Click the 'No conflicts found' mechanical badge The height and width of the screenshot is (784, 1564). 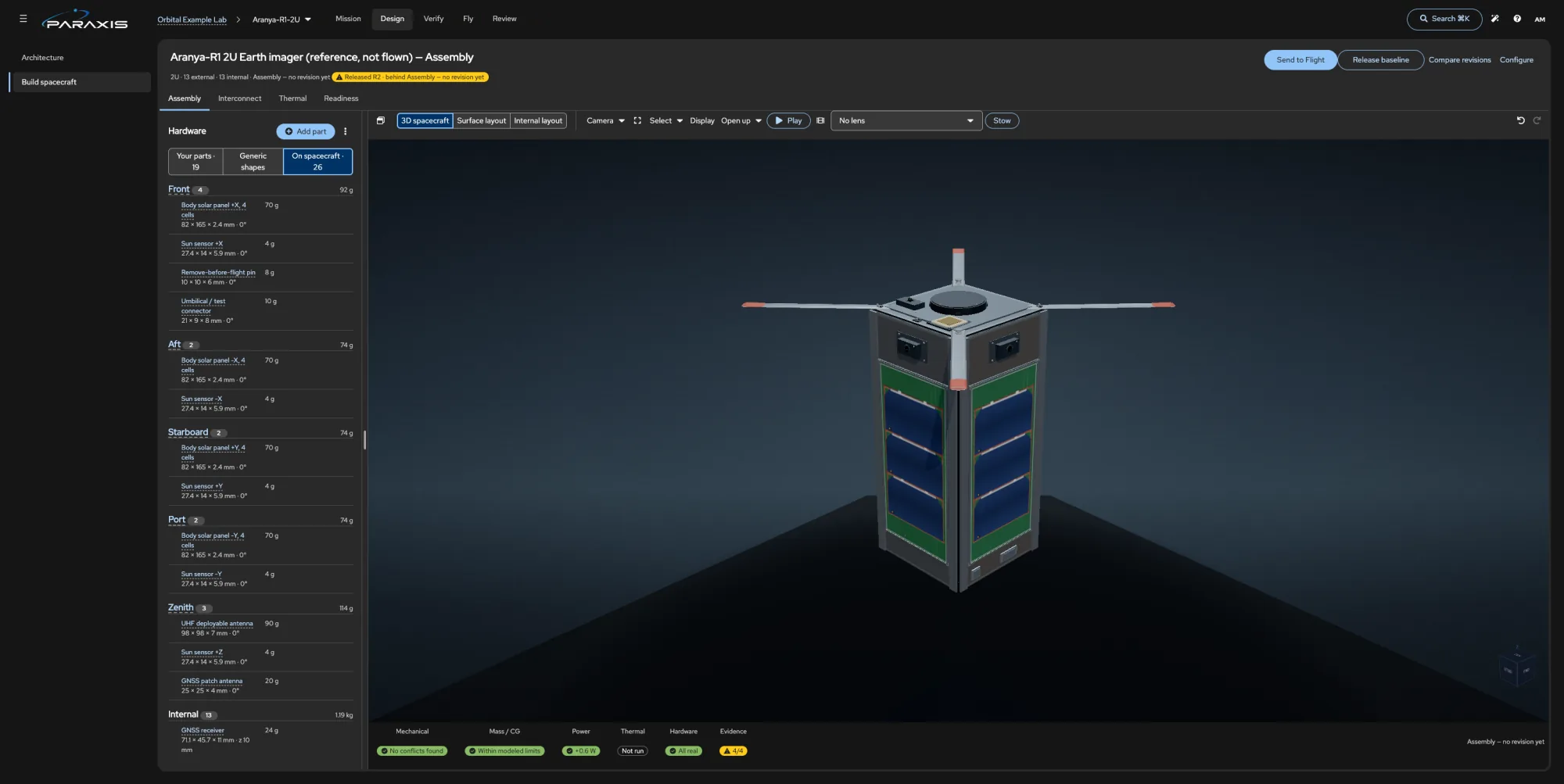[x=412, y=751]
